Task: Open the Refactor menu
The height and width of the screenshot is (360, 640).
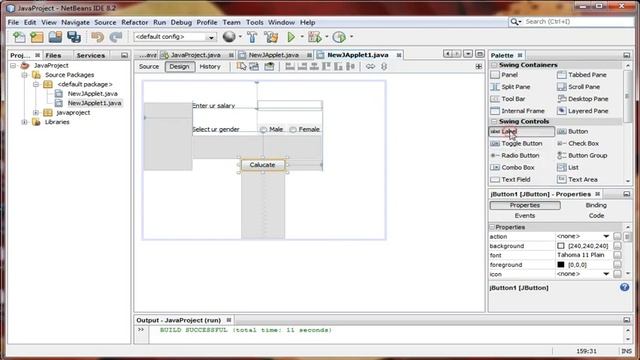Action: pos(134,22)
